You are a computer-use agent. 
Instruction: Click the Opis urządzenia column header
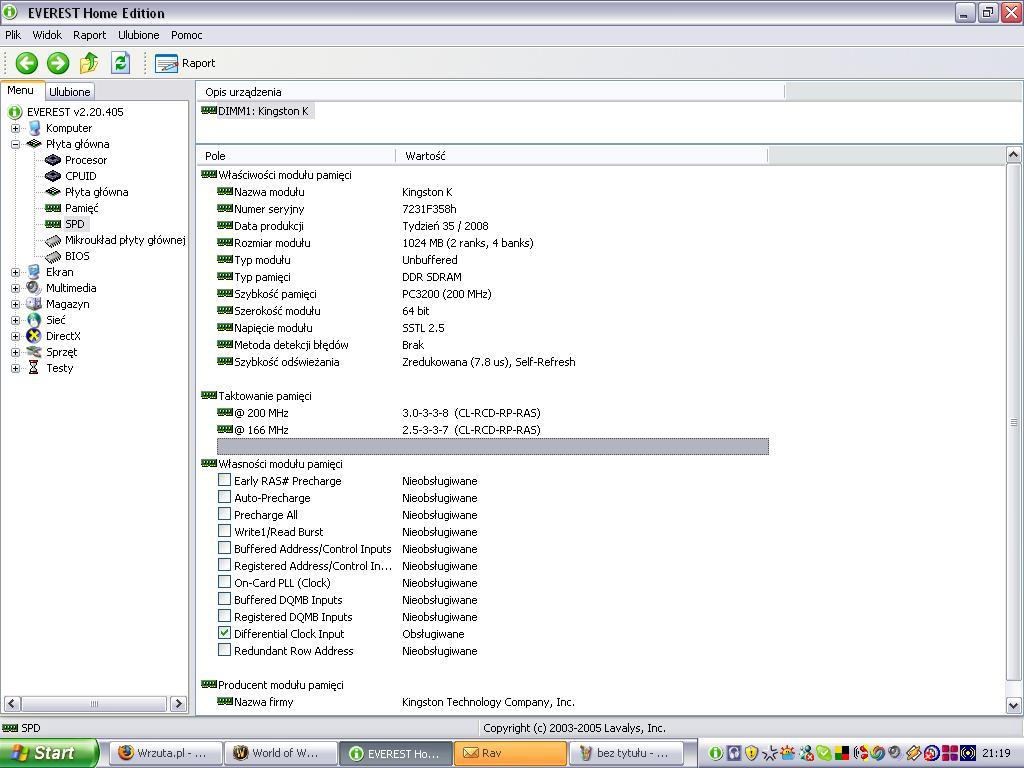coord(490,92)
